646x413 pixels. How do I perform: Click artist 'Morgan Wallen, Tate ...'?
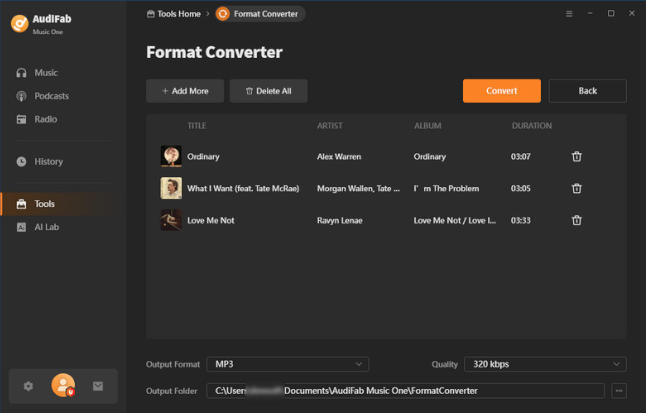(358, 188)
